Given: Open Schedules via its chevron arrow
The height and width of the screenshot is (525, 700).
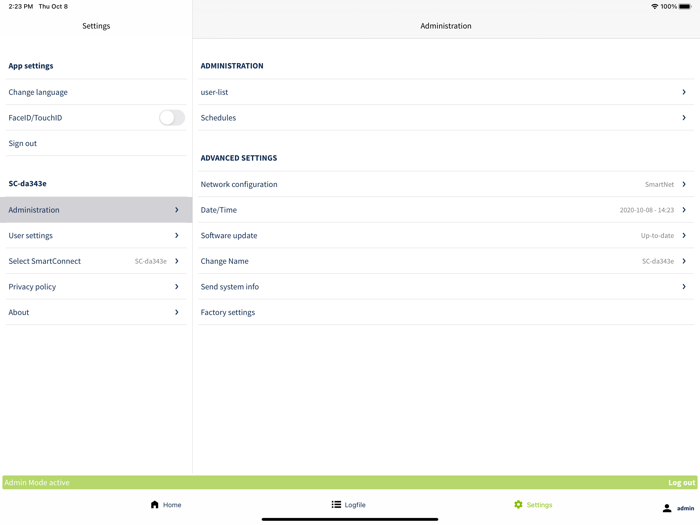Looking at the screenshot, I should (684, 118).
